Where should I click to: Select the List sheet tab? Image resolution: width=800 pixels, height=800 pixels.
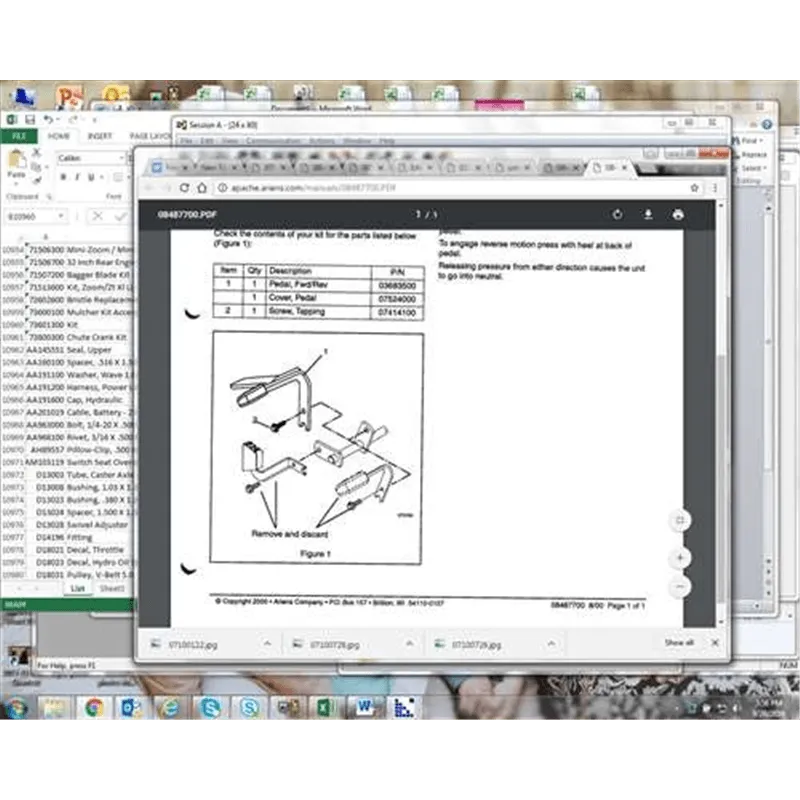77,588
